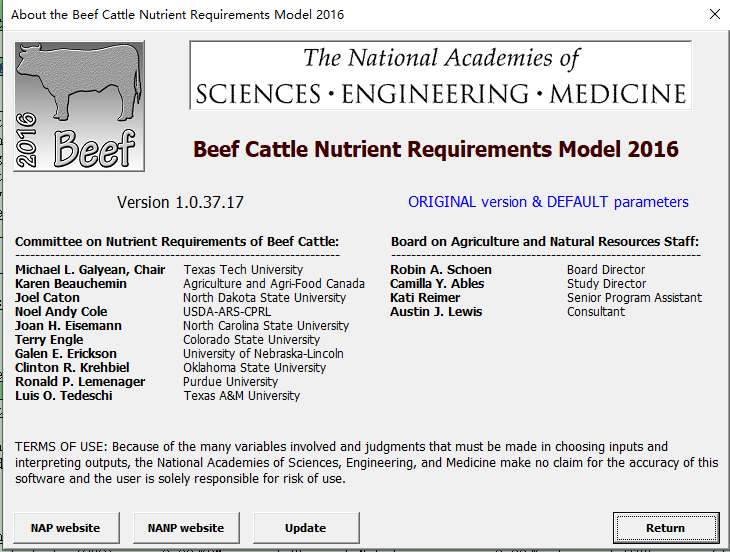Click the Study Director role text

click(606, 284)
